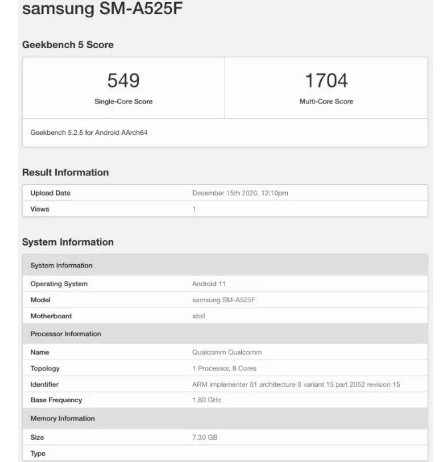
Task: Click the title 'samsung SM-A525F'
Action: tap(102, 8)
